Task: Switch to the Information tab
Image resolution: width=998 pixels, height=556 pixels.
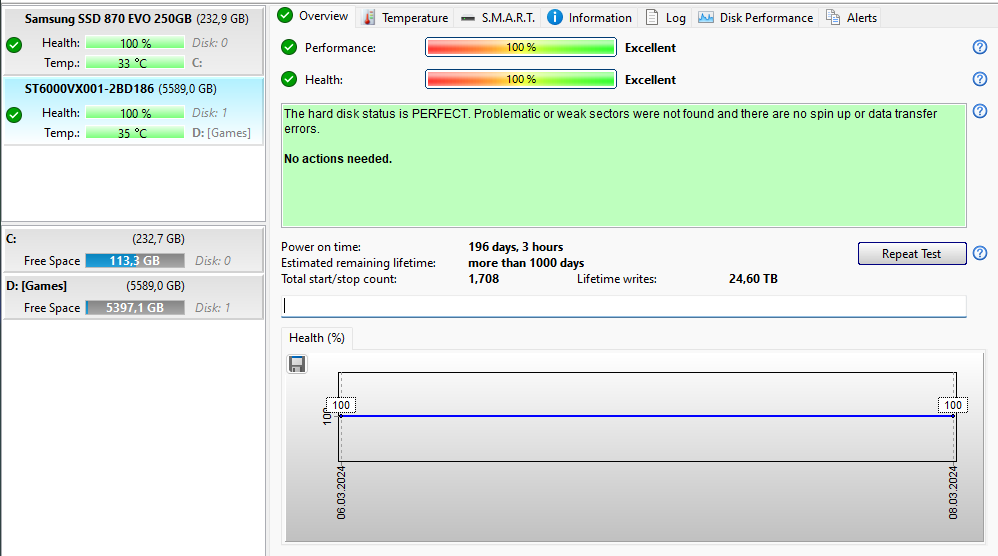Action: [589, 18]
